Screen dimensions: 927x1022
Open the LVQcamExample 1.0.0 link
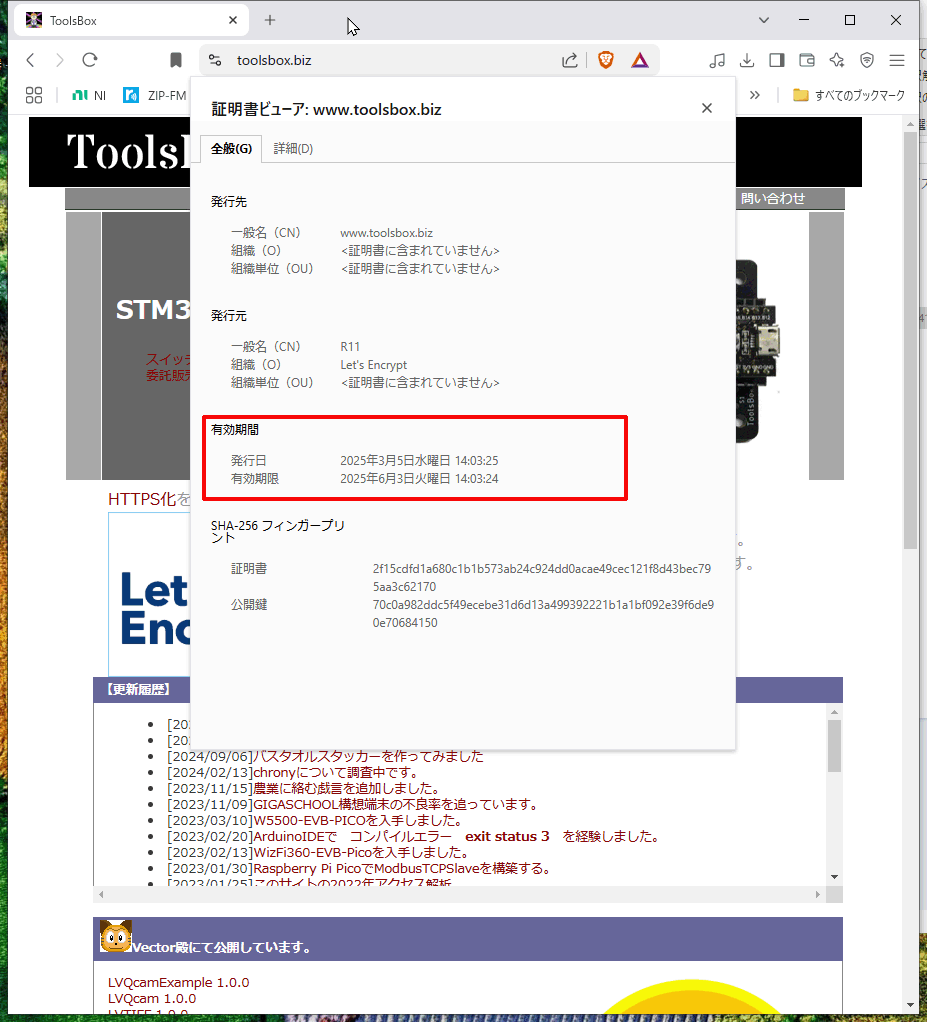tap(179, 982)
